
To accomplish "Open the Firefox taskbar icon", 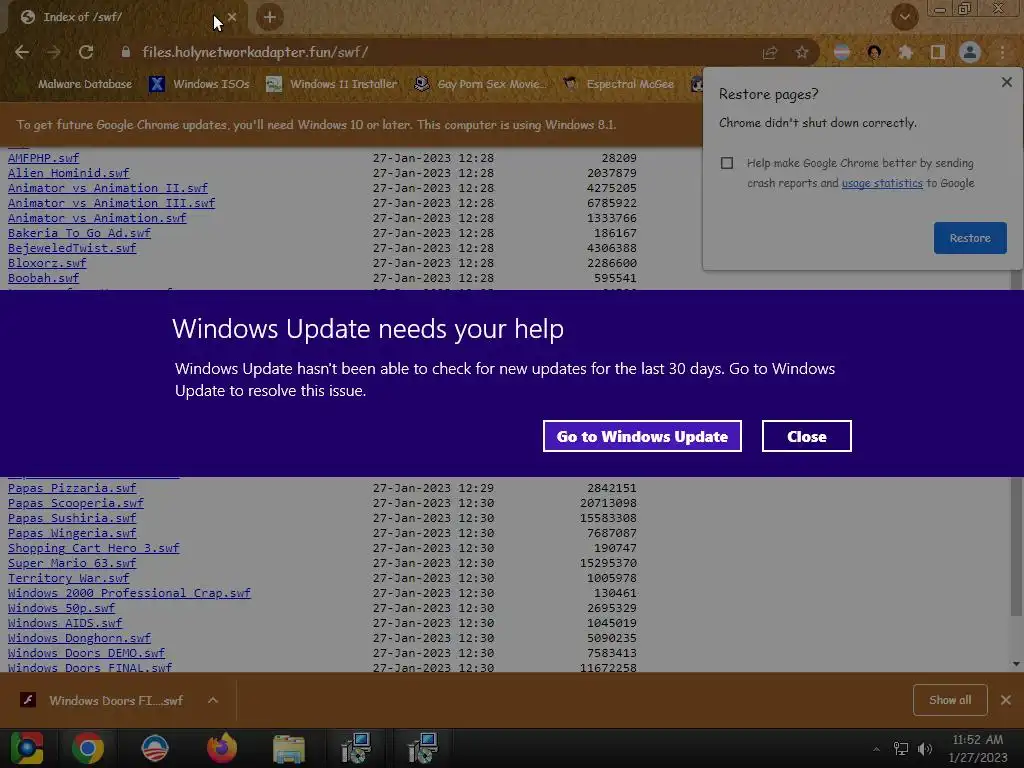I will [x=222, y=748].
